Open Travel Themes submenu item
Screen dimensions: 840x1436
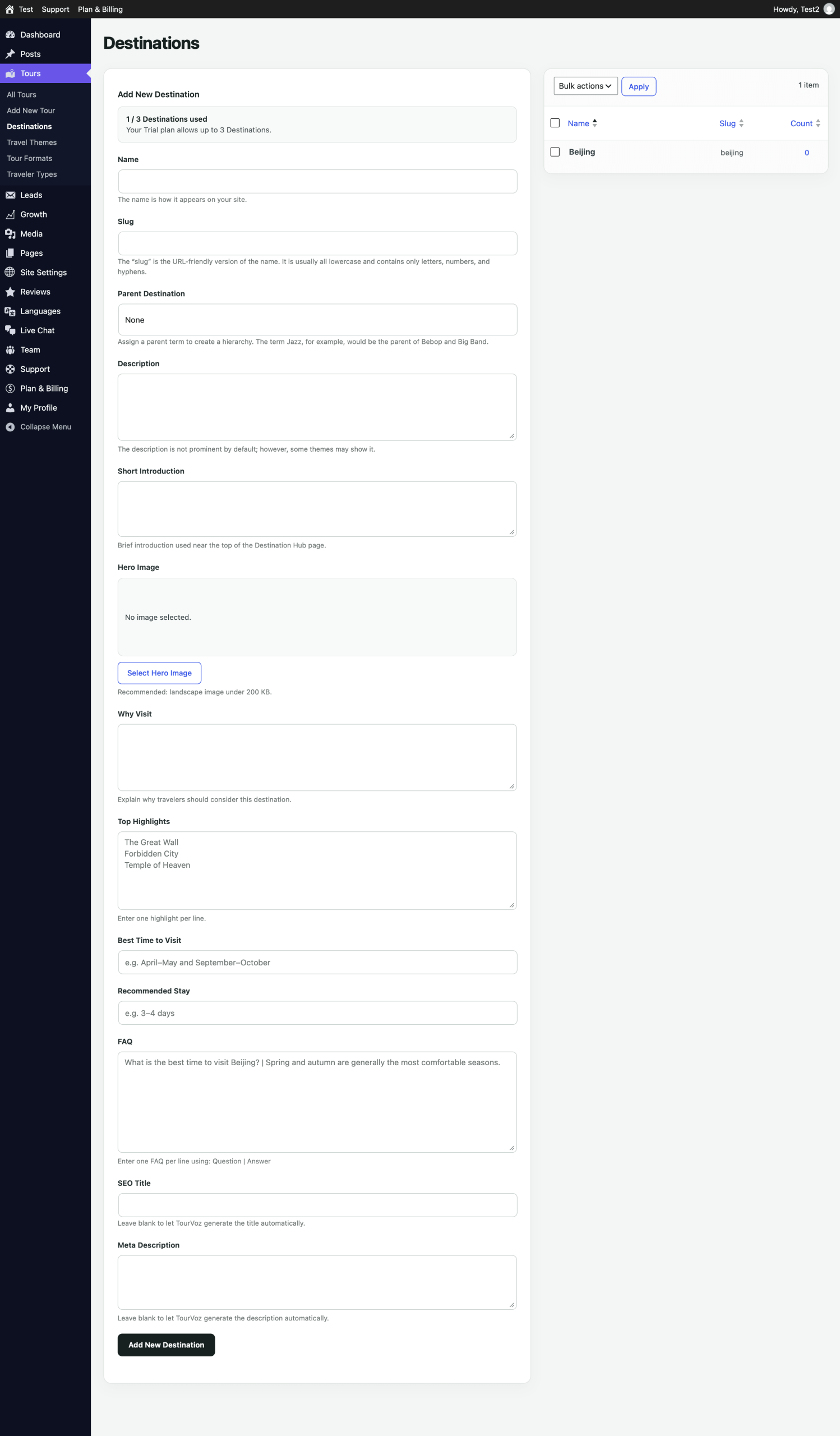coord(32,142)
